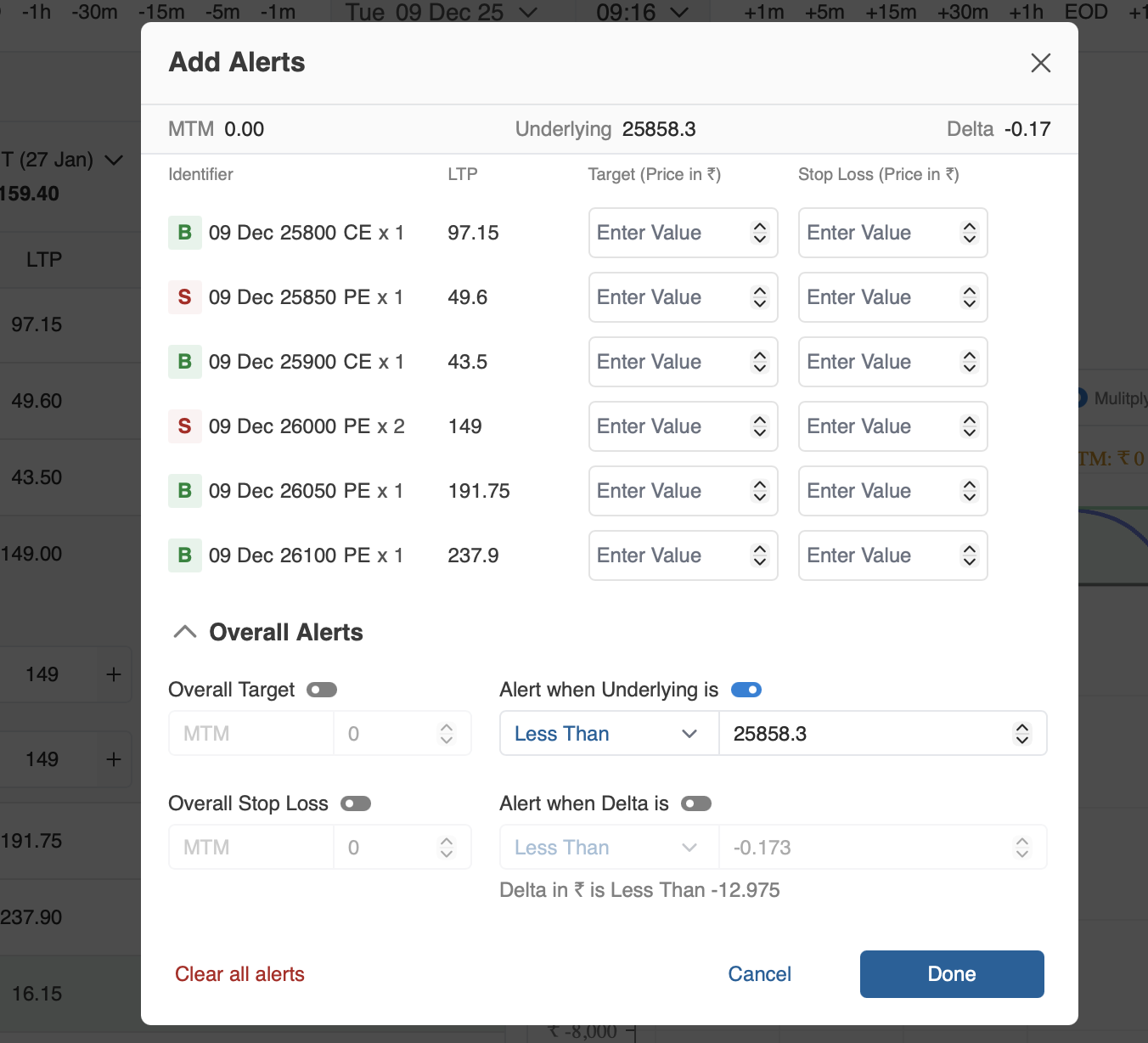Click stepper arrows on 25900 CE stop loss
This screenshot has width=1148, height=1043.
(x=969, y=362)
